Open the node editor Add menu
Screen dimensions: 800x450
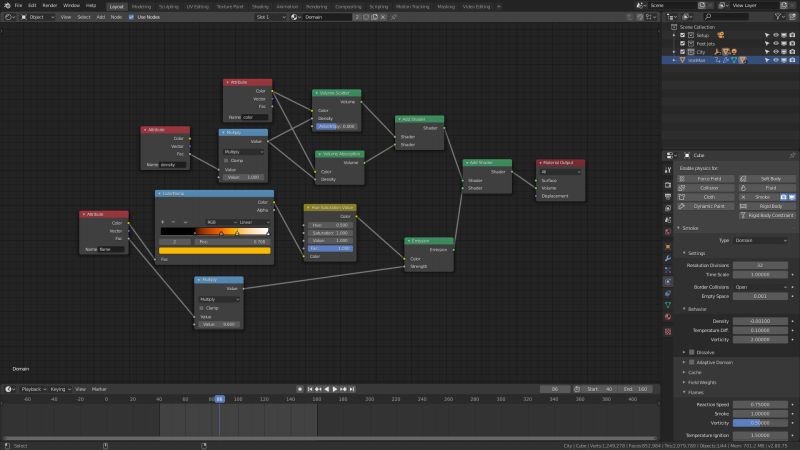pyautogui.click(x=101, y=17)
